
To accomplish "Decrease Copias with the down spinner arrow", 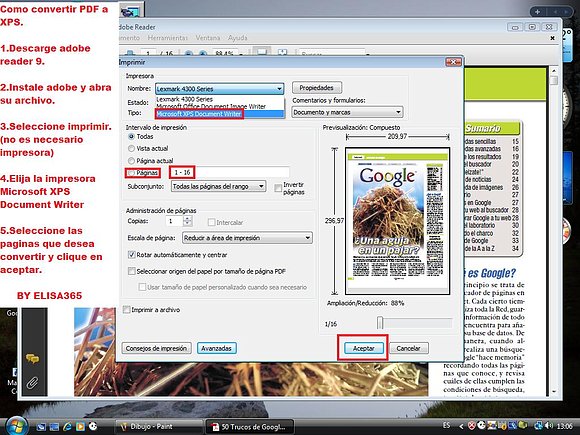I will click(188, 224).
